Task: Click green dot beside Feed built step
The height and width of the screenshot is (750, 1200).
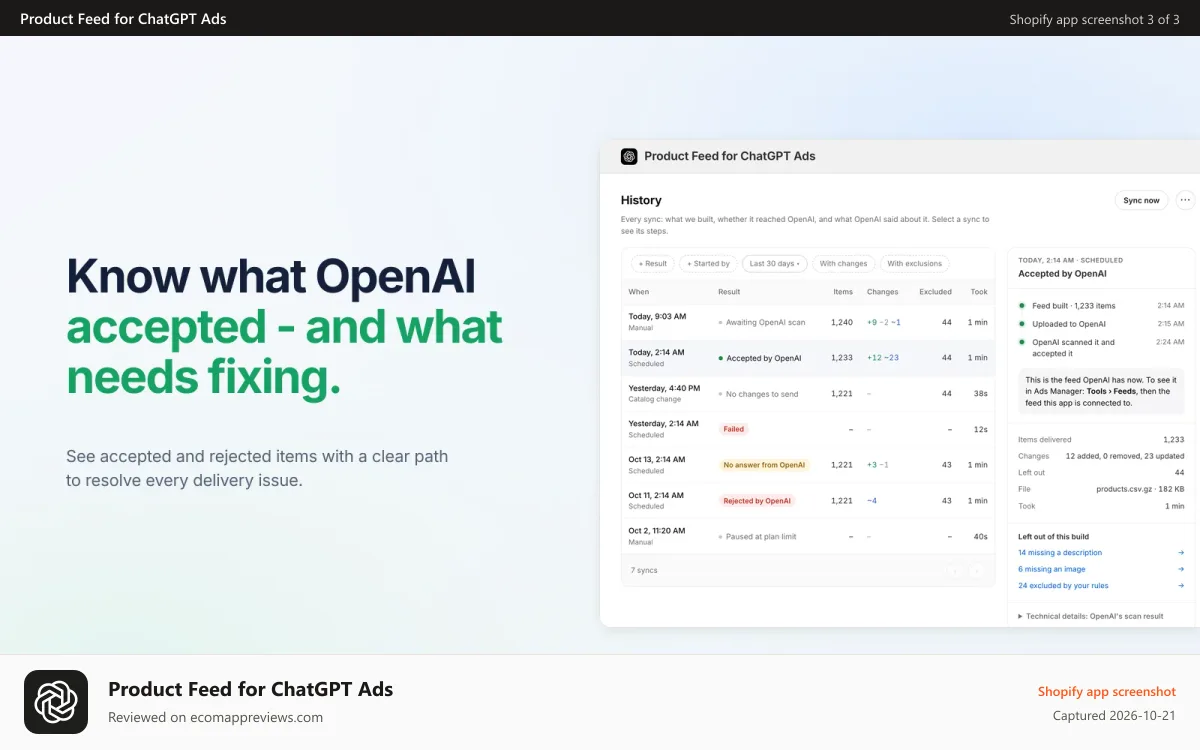Action: [1022, 306]
